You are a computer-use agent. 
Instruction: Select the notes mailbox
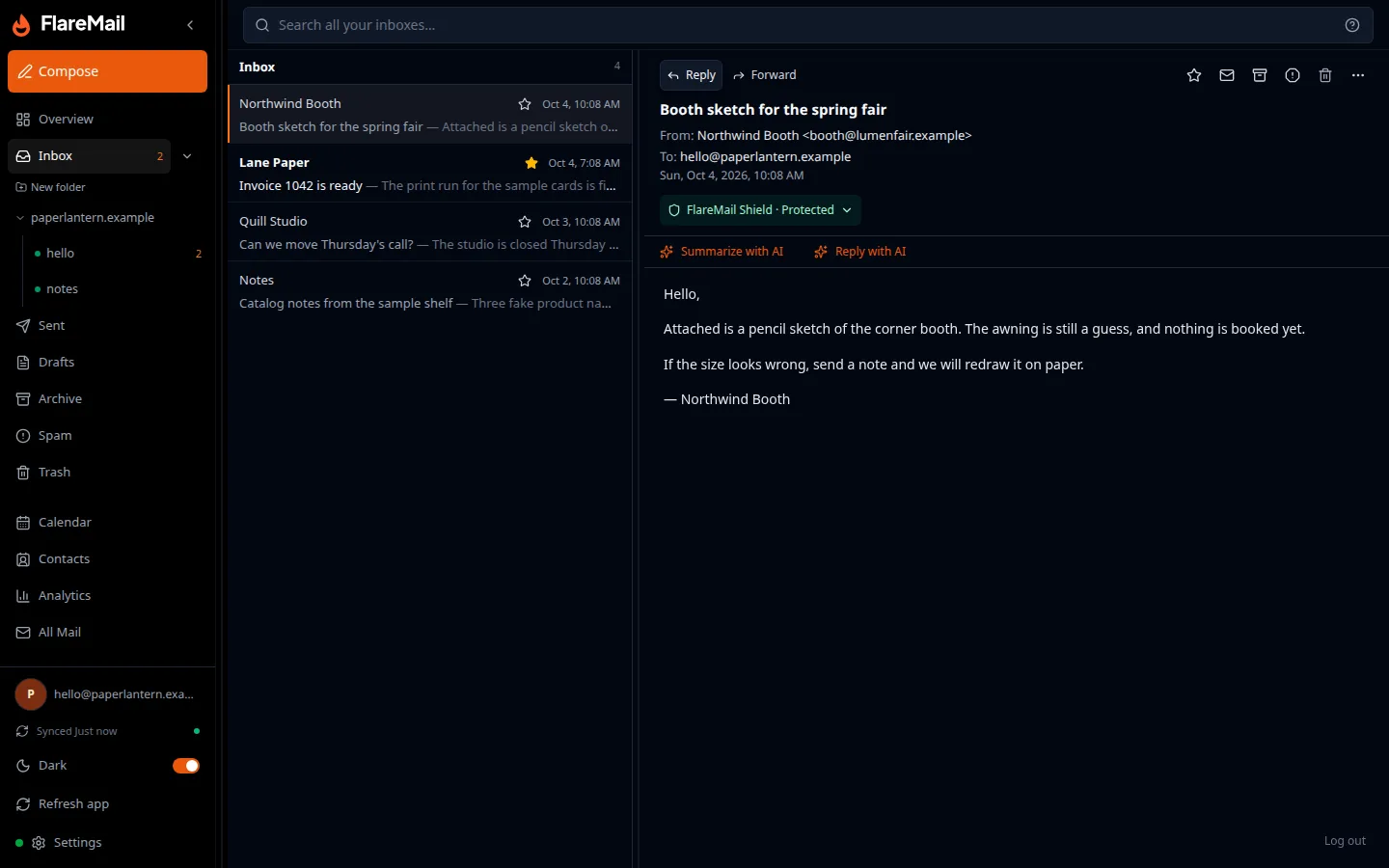tap(118, 289)
